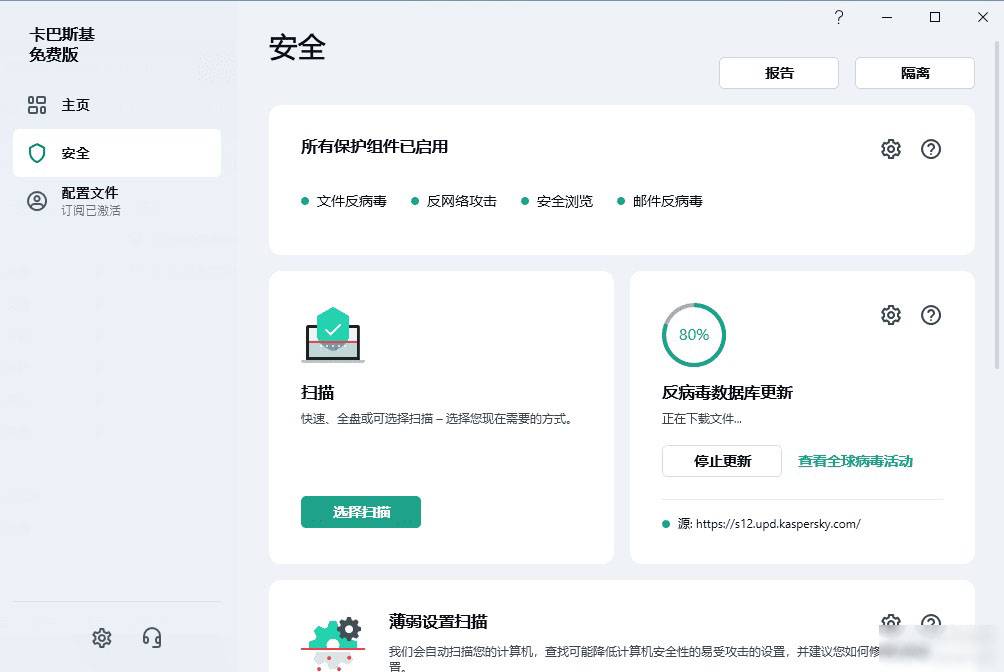The width and height of the screenshot is (1004, 672).
Task: Click 所有保护组件已启用 status heading
Action: coord(375,147)
